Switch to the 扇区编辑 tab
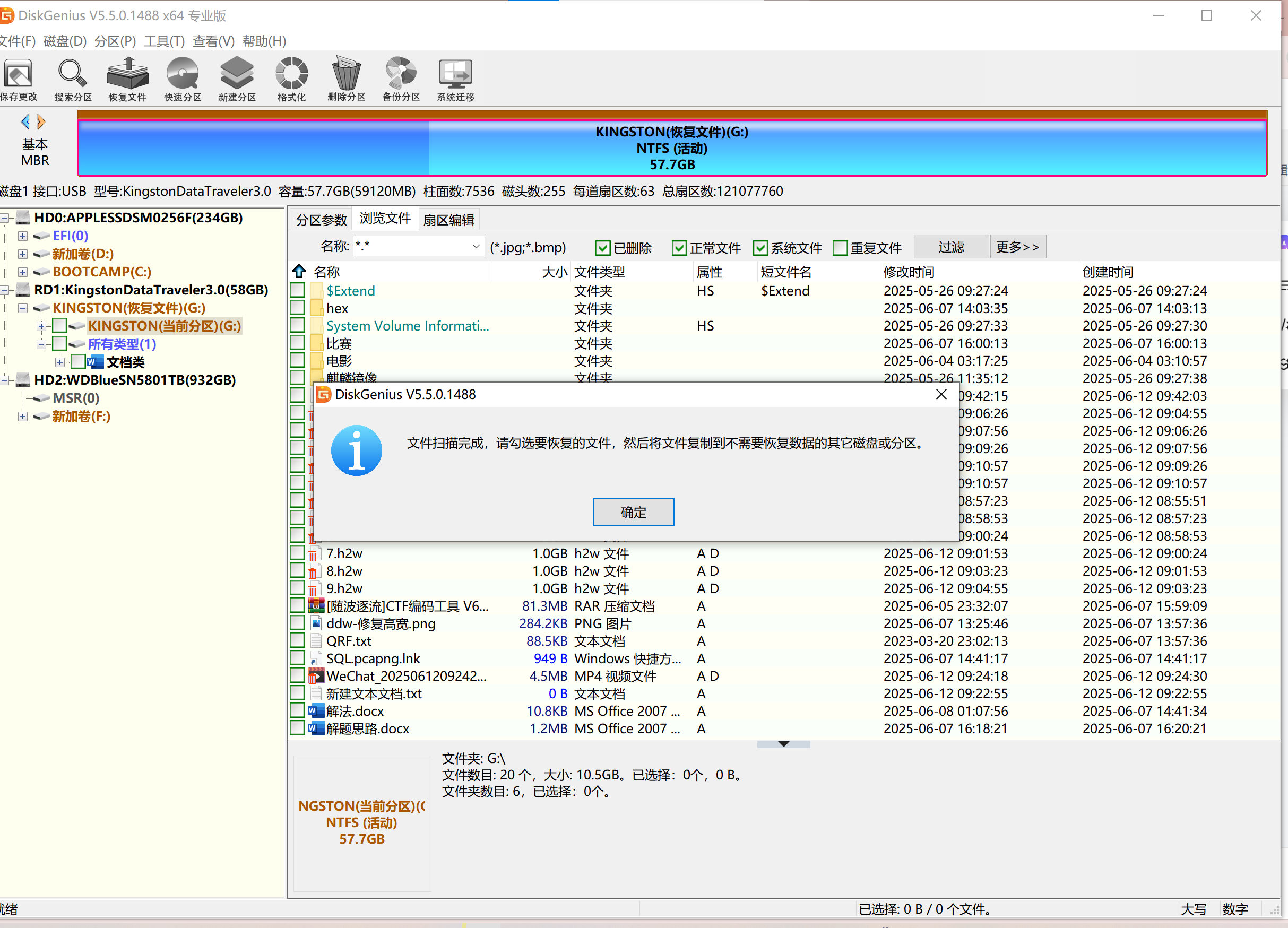Image resolution: width=1288 pixels, height=928 pixels. coord(448,220)
